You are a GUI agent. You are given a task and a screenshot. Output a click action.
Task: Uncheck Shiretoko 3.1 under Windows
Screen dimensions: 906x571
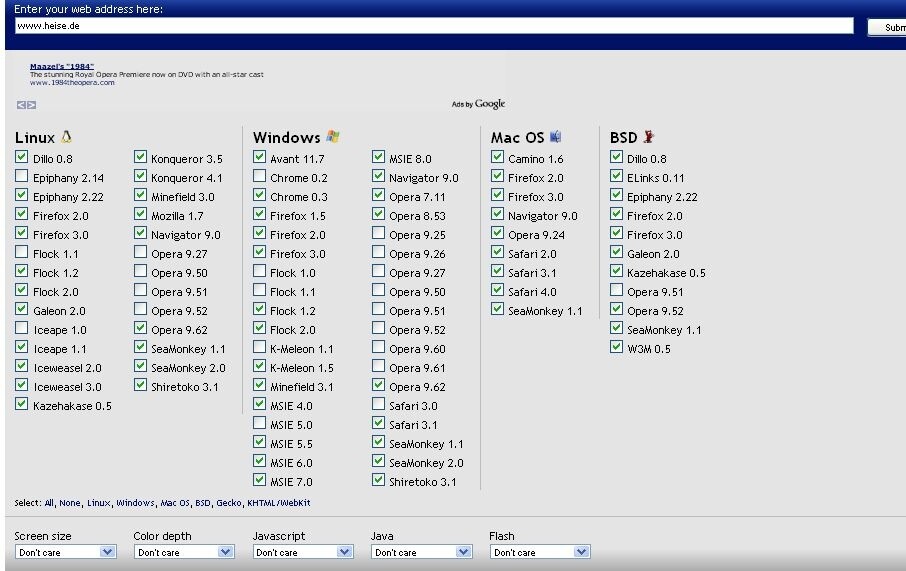click(378, 480)
